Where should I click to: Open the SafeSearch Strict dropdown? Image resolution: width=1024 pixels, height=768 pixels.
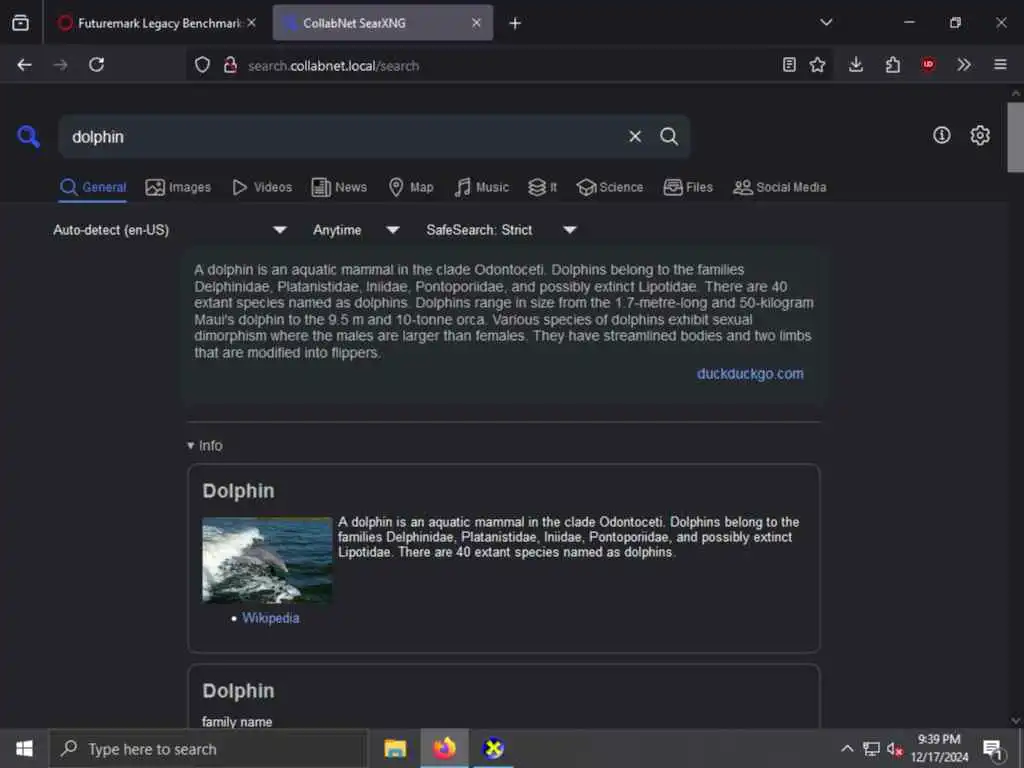point(501,230)
